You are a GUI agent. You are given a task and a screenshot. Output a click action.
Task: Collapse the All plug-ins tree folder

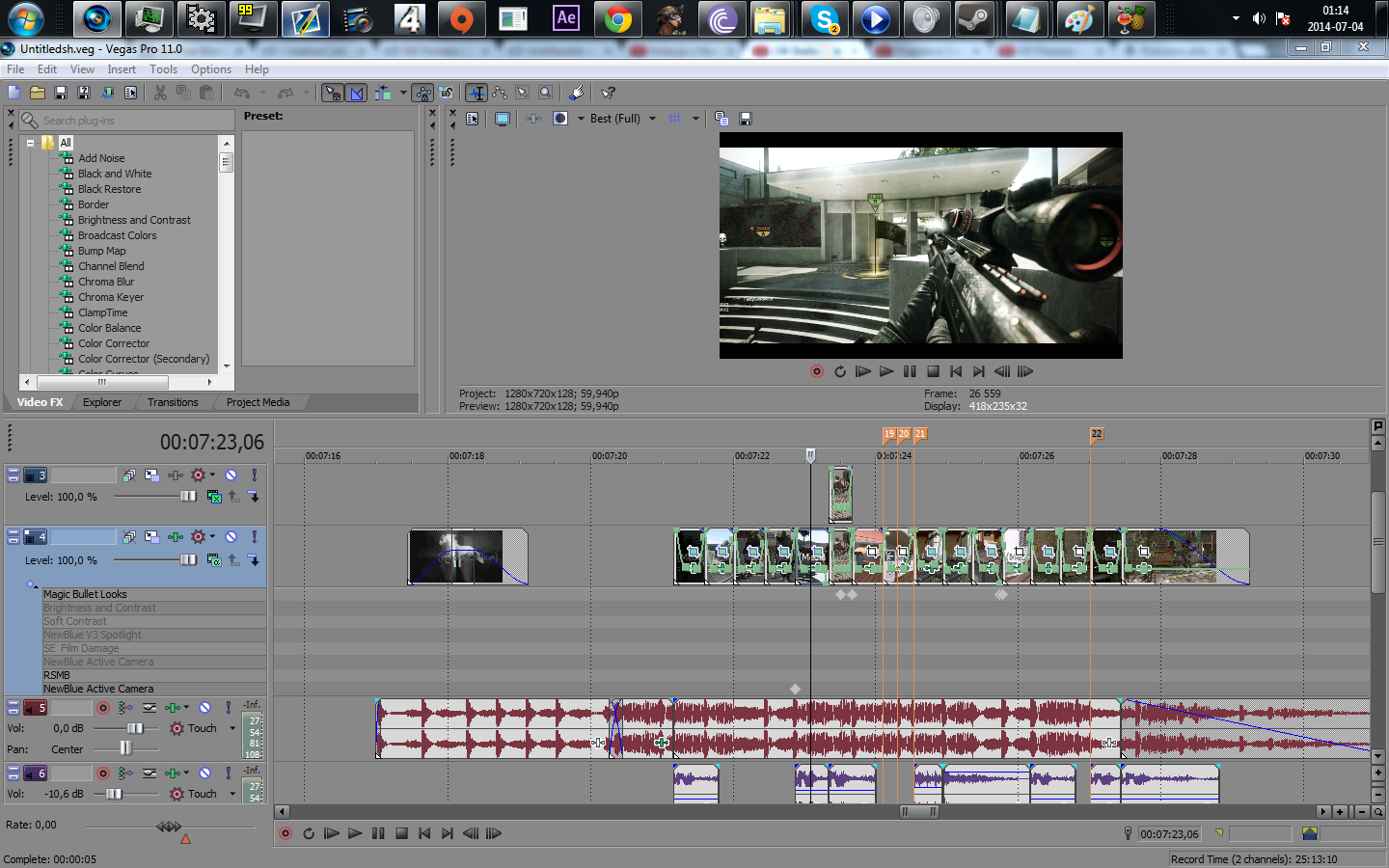(x=31, y=143)
